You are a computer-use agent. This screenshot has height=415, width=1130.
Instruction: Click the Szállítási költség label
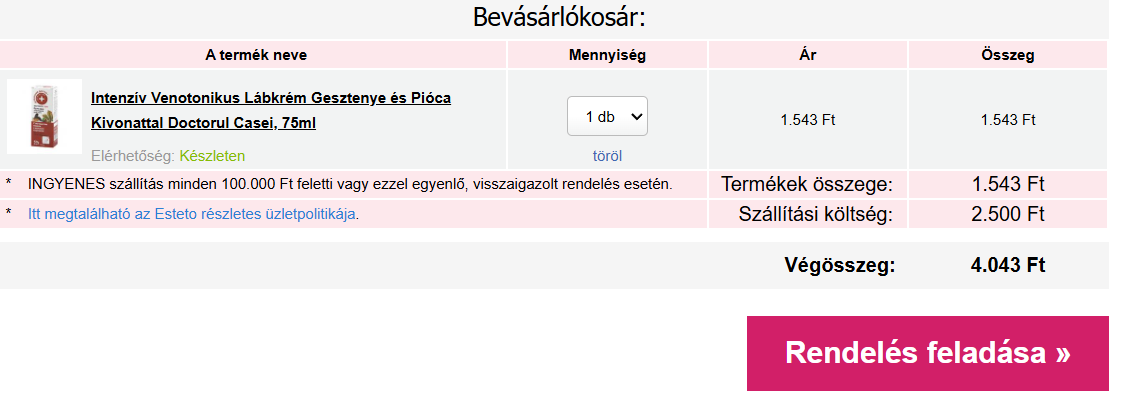click(x=815, y=213)
